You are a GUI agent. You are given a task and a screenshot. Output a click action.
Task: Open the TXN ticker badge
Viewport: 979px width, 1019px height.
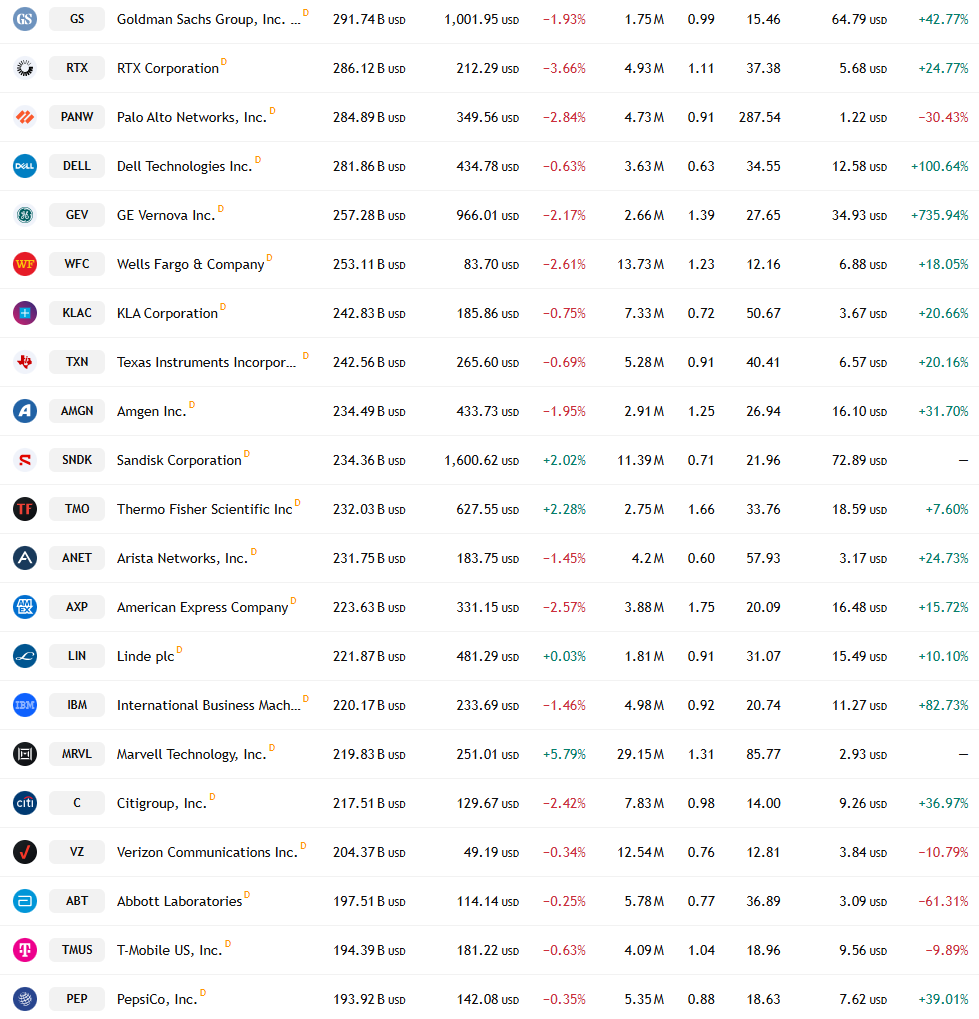point(77,361)
